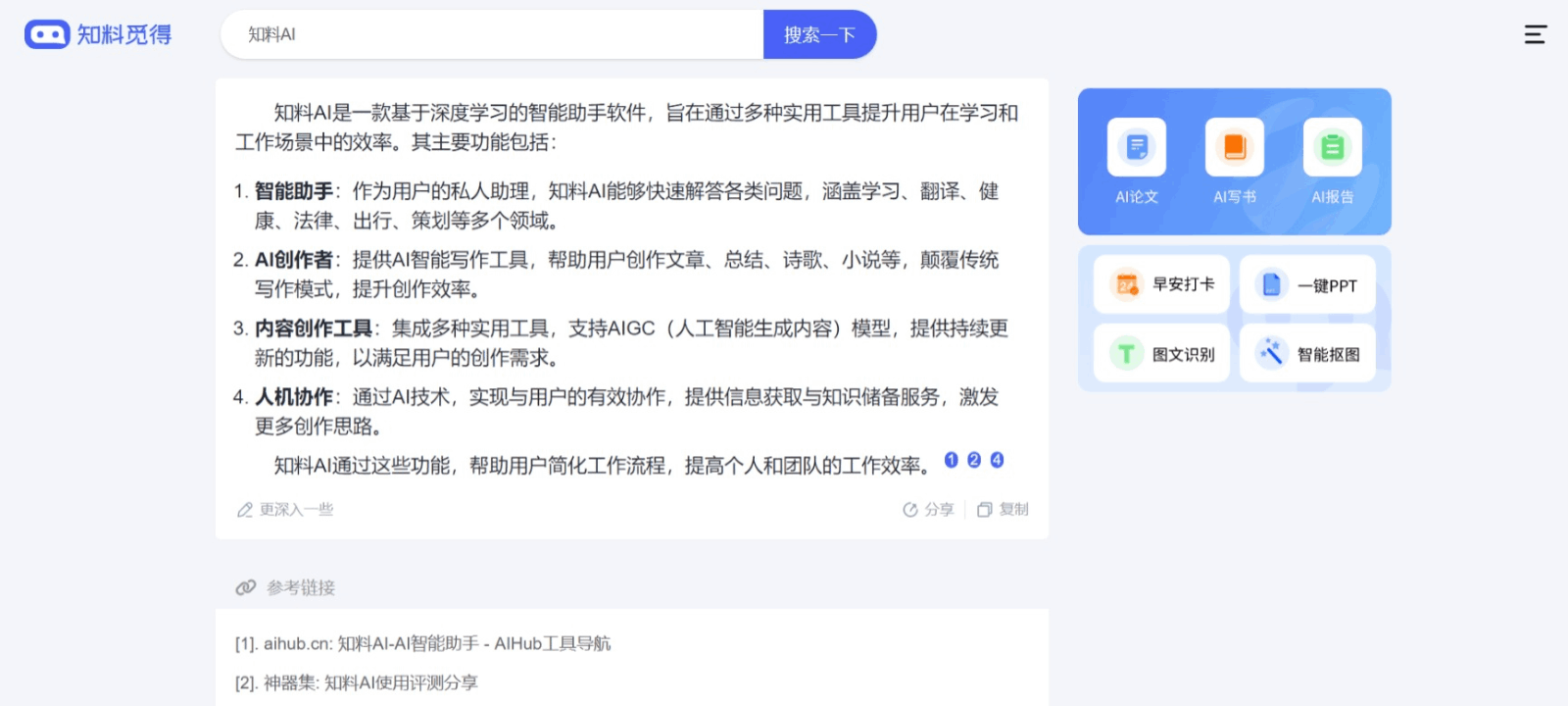Image resolution: width=1568 pixels, height=706 pixels.
Task: Click the 知料觅得 robot logo icon
Action: (x=47, y=34)
